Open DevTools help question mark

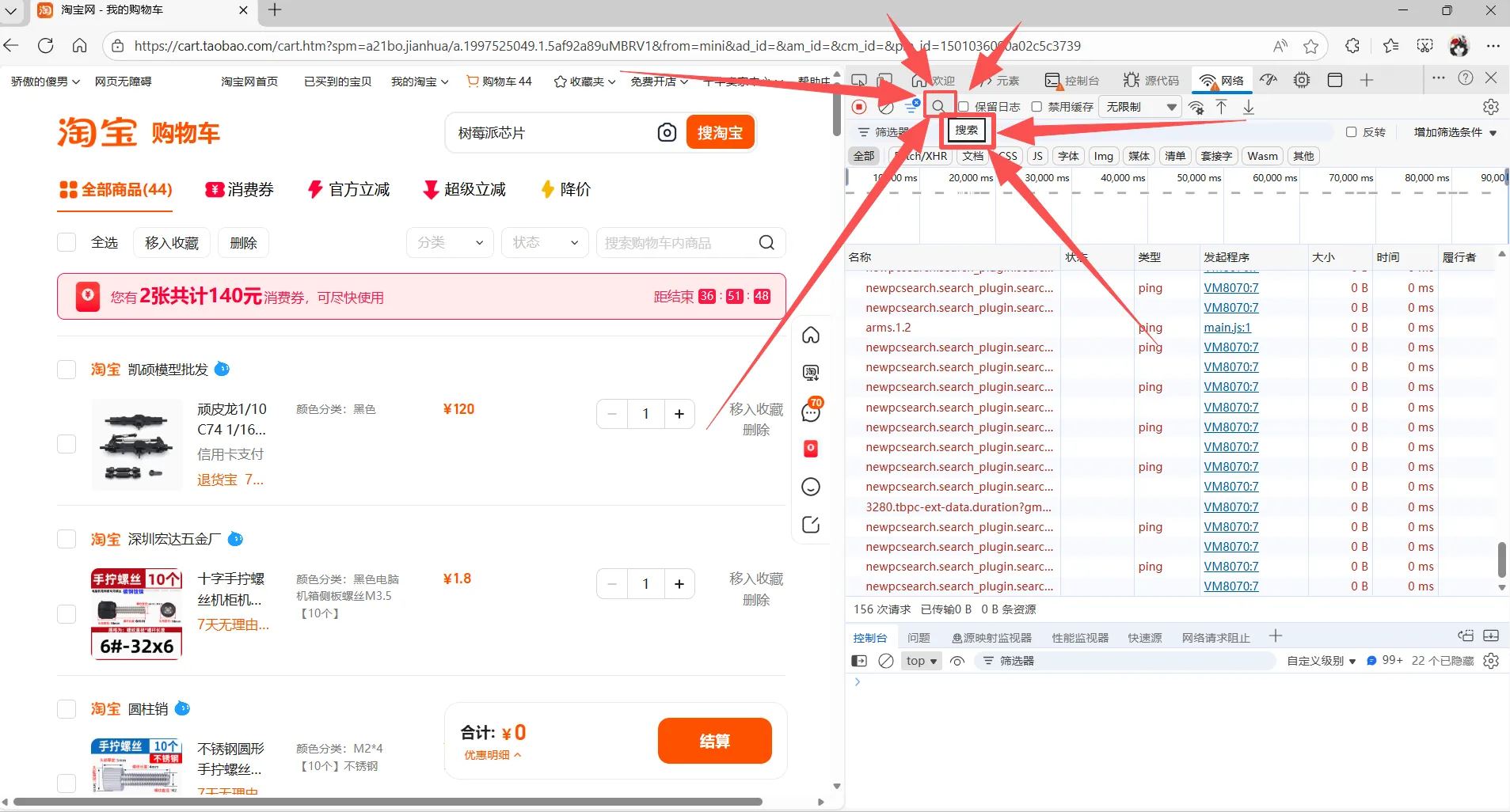[1466, 78]
